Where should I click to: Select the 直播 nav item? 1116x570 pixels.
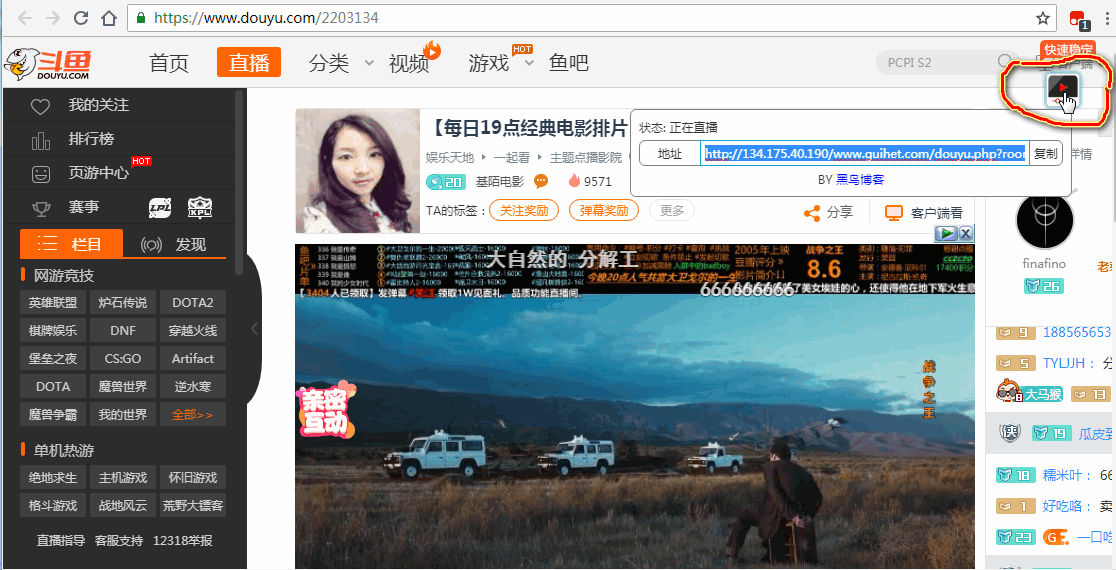[249, 63]
